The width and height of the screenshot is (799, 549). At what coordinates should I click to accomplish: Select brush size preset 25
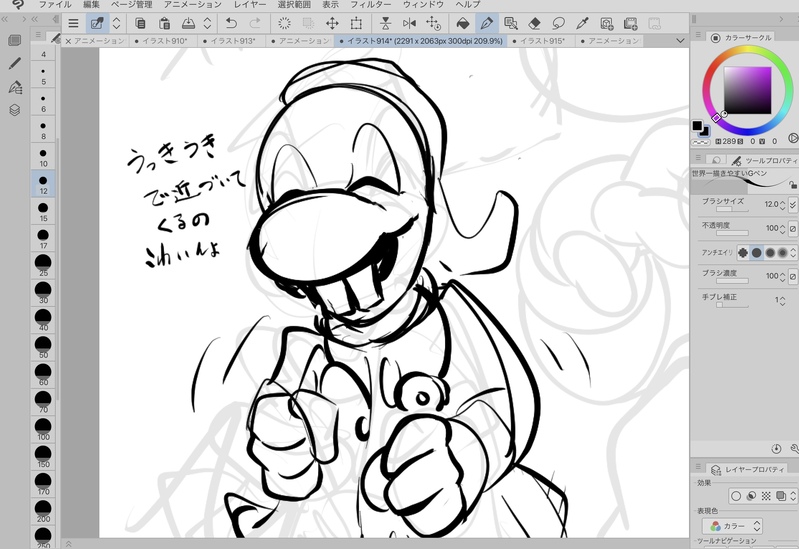tap(43, 266)
